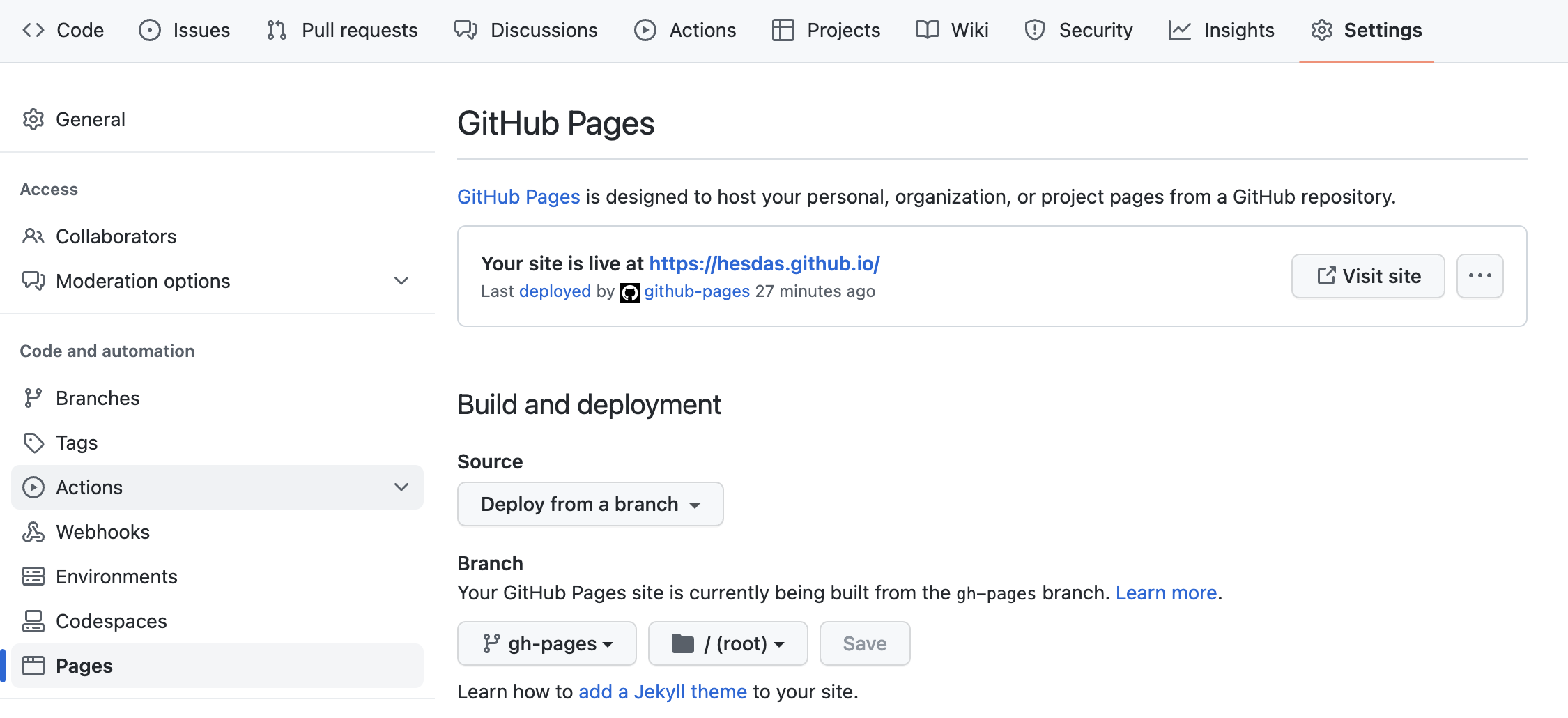Click the Save button
1568x718 pixels.
tap(865, 643)
